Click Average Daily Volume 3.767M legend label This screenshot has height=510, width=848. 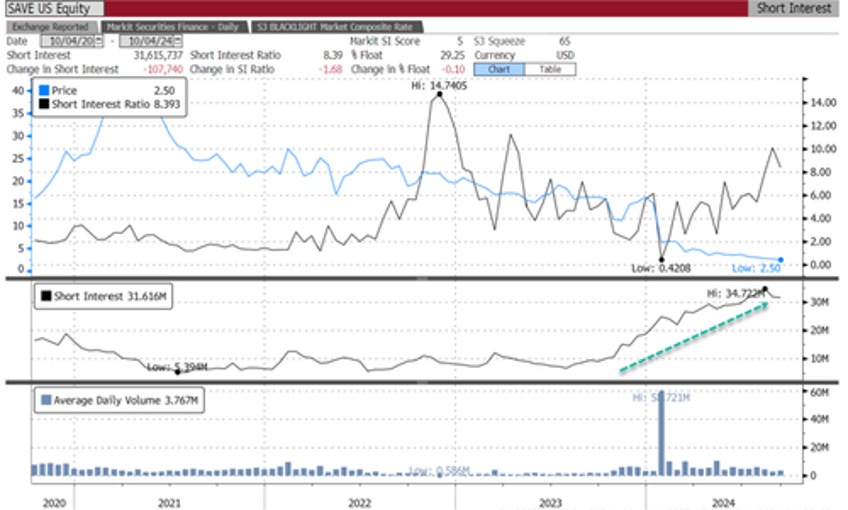125,400
